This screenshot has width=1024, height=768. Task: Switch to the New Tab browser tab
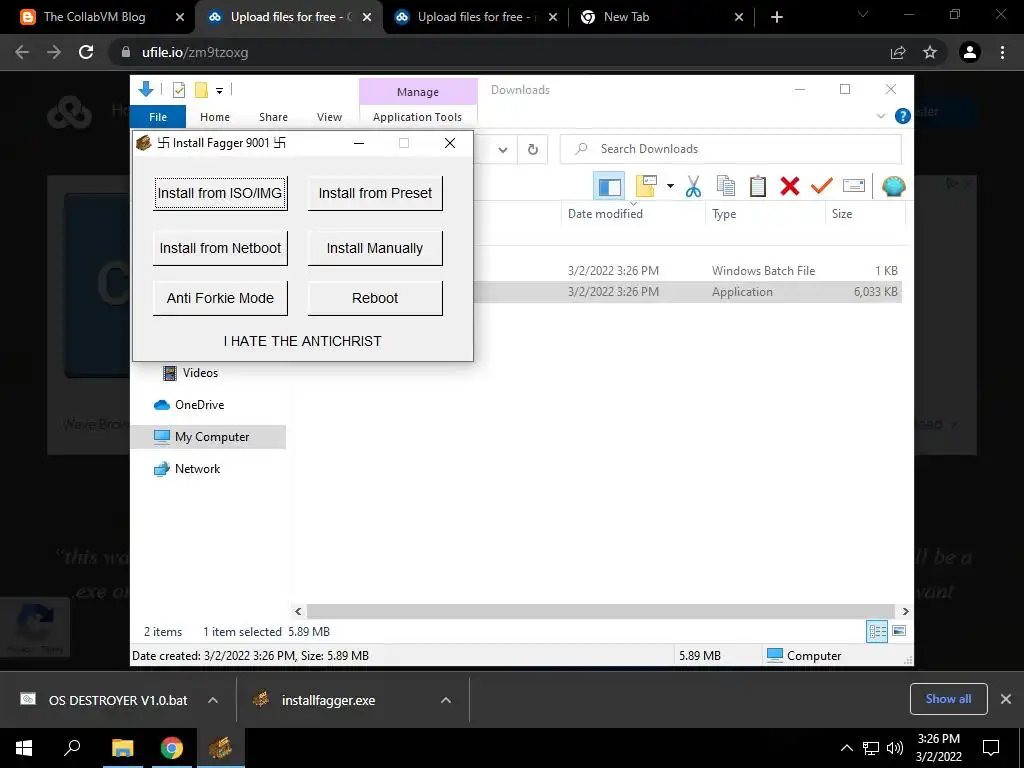661,17
